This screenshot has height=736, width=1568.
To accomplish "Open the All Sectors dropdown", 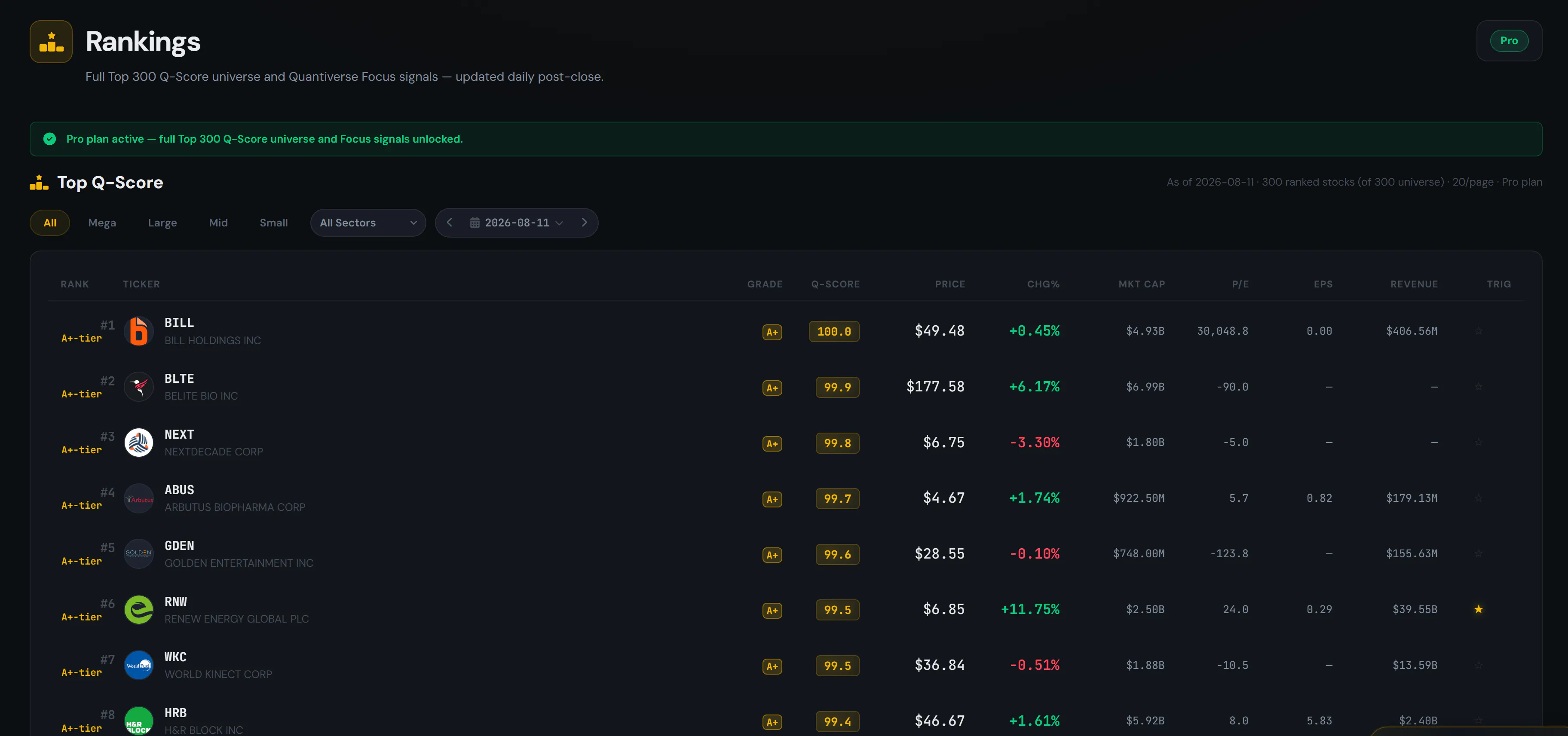I will click(x=368, y=223).
